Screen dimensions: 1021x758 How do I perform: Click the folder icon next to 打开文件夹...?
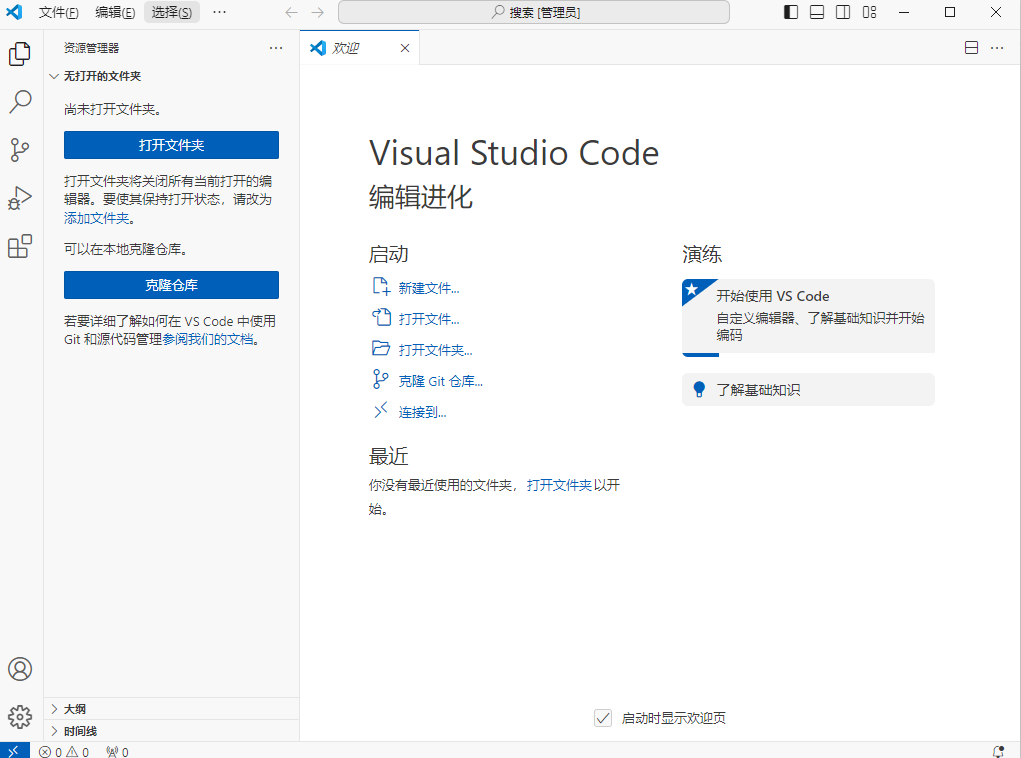click(381, 348)
